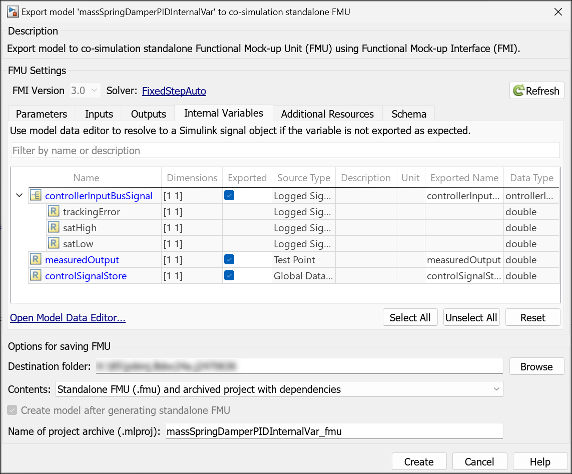The width and height of the screenshot is (572, 474).
Task: Click the Create button
Action: tap(419, 462)
